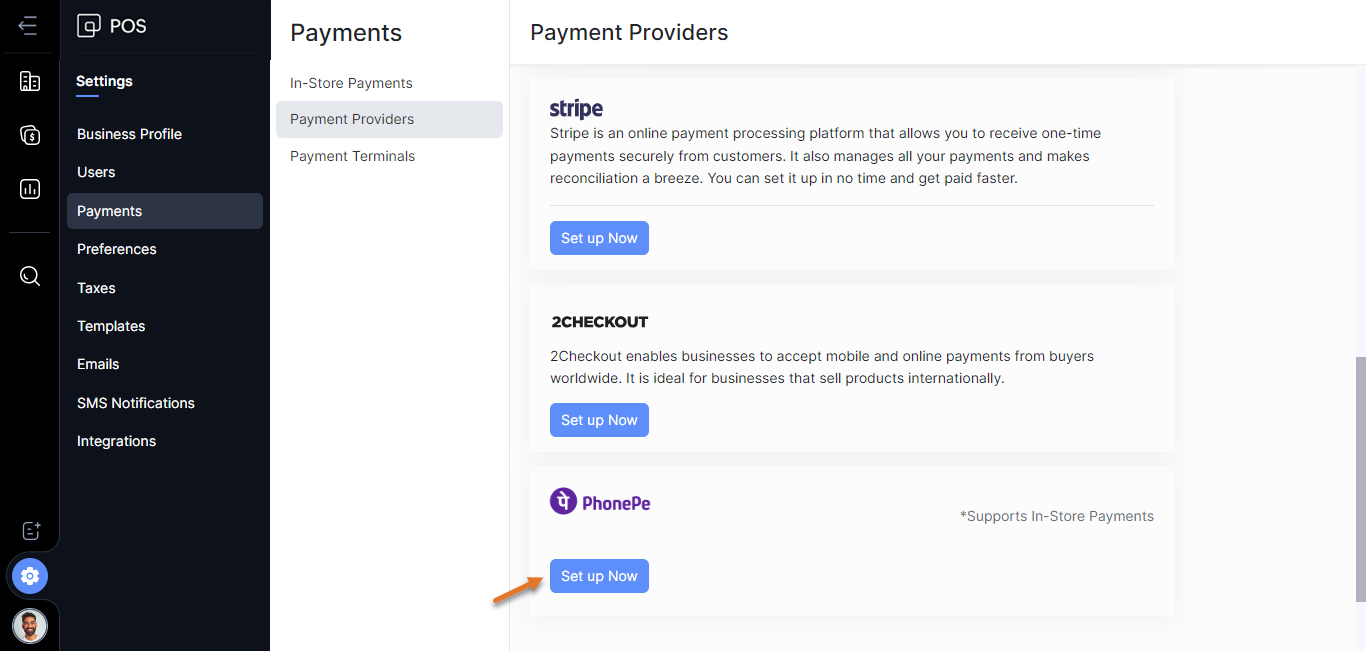Open Business Profile settings

point(129,134)
